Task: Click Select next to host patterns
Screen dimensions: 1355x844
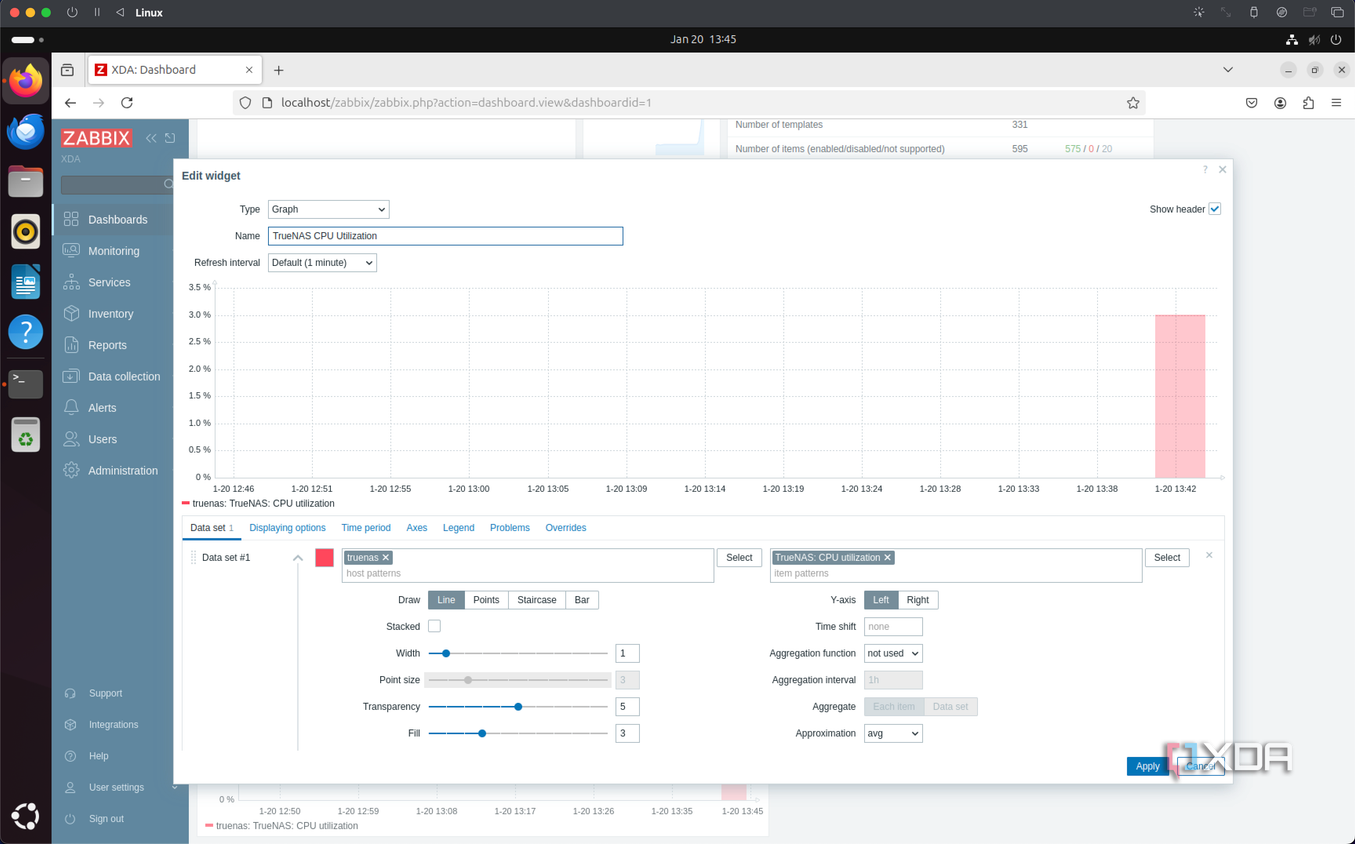Action: (x=739, y=558)
